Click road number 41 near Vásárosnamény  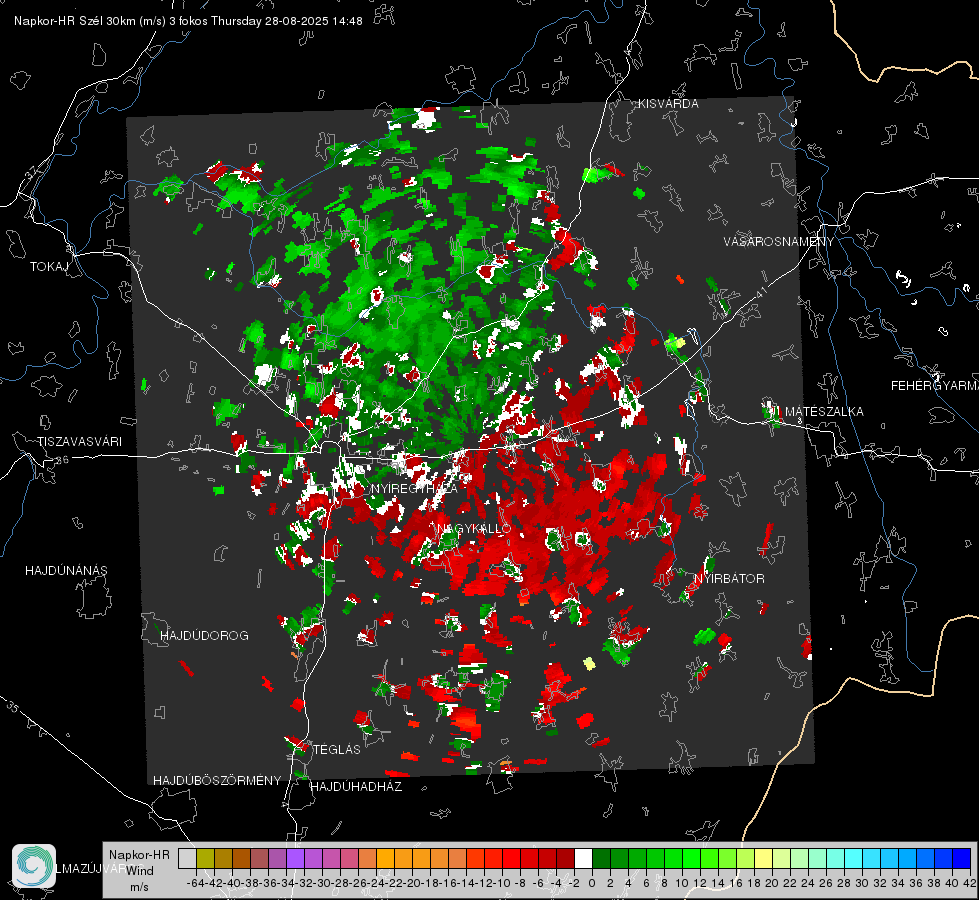(760, 291)
